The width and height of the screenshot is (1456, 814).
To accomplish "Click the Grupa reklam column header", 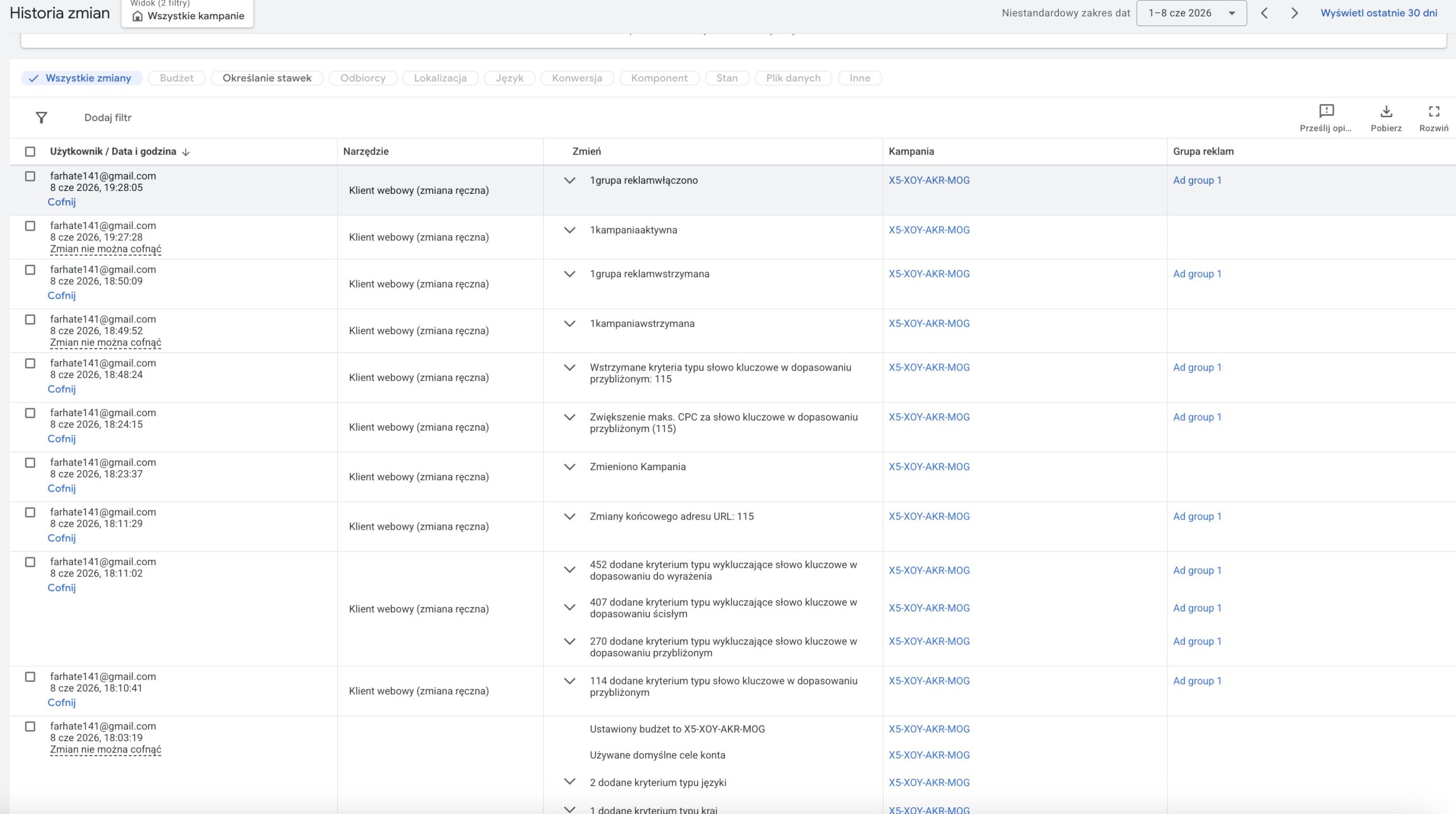I will pos(1203,152).
